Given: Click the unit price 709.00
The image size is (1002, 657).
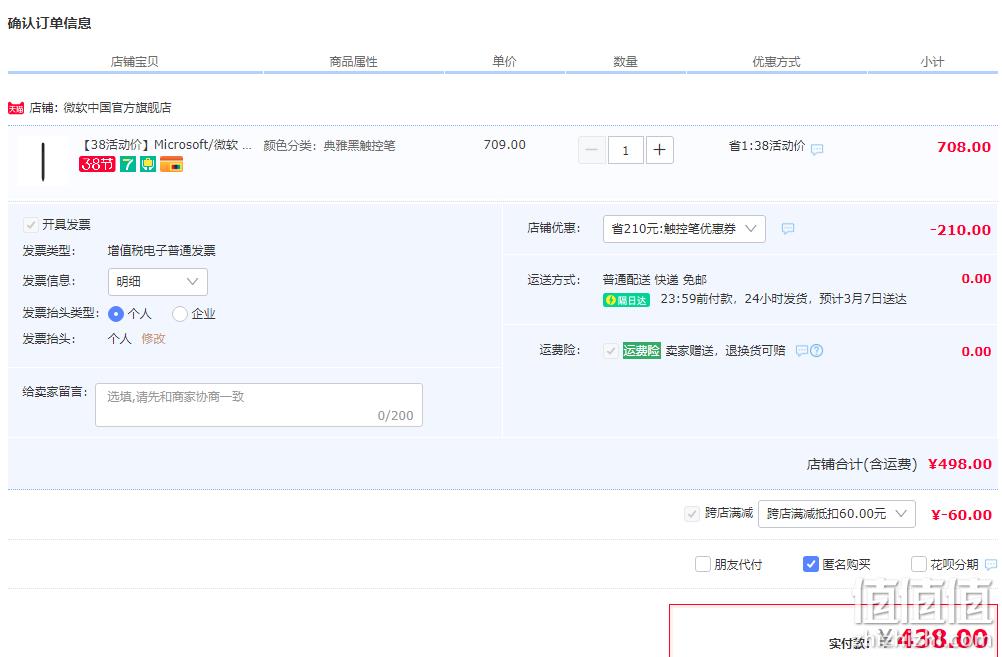Looking at the screenshot, I should coord(504,145).
